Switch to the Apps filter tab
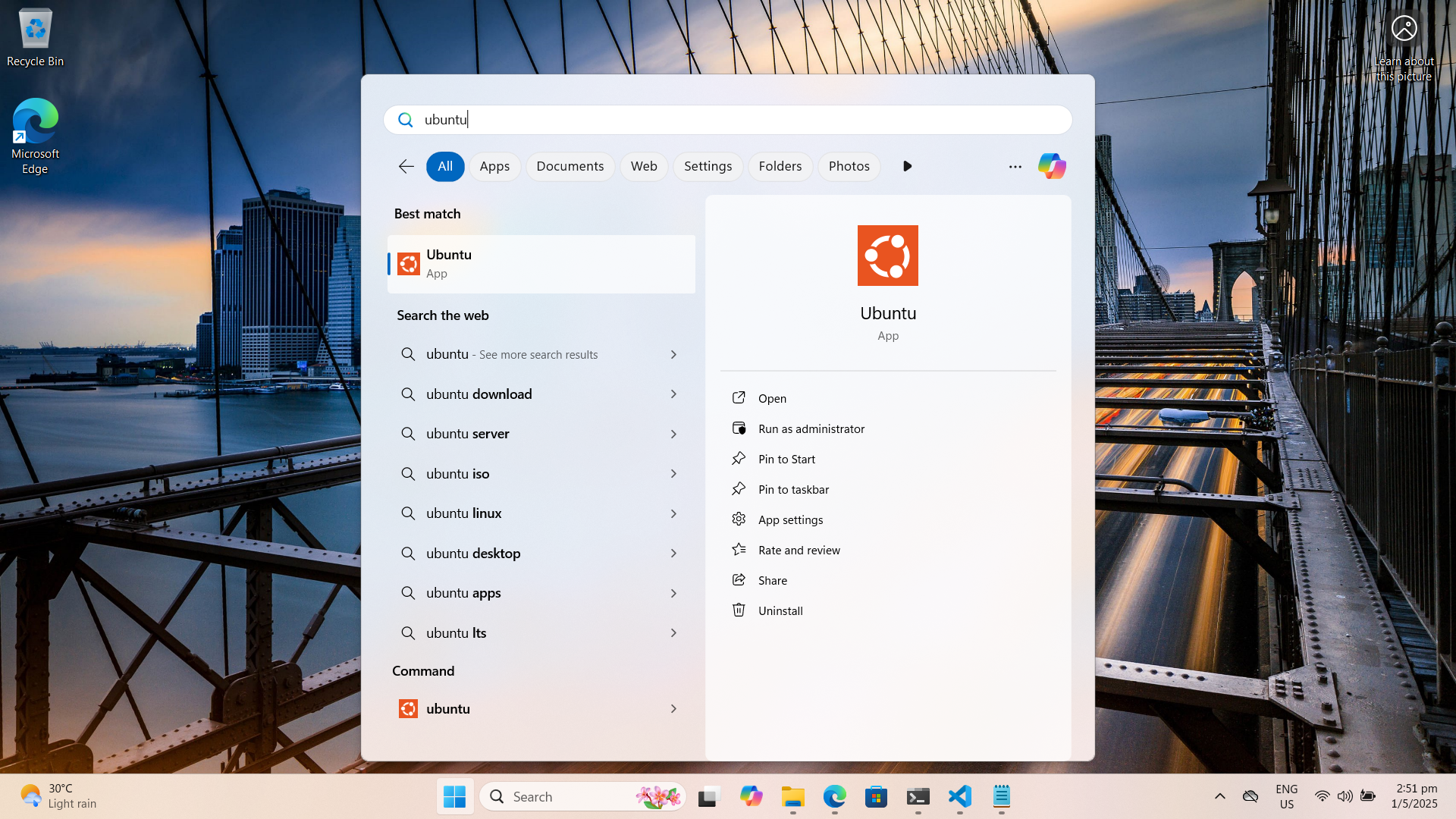 [x=494, y=166]
